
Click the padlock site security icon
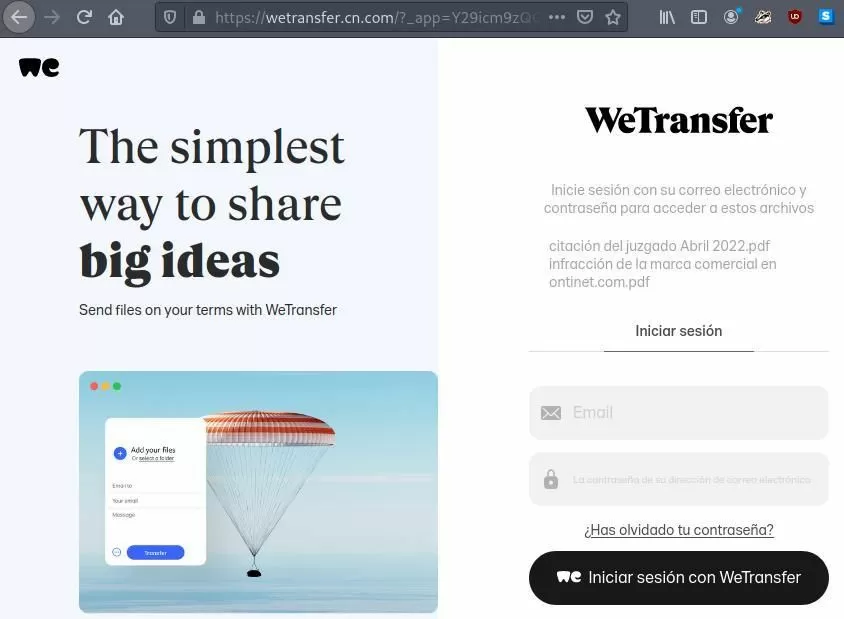199,18
